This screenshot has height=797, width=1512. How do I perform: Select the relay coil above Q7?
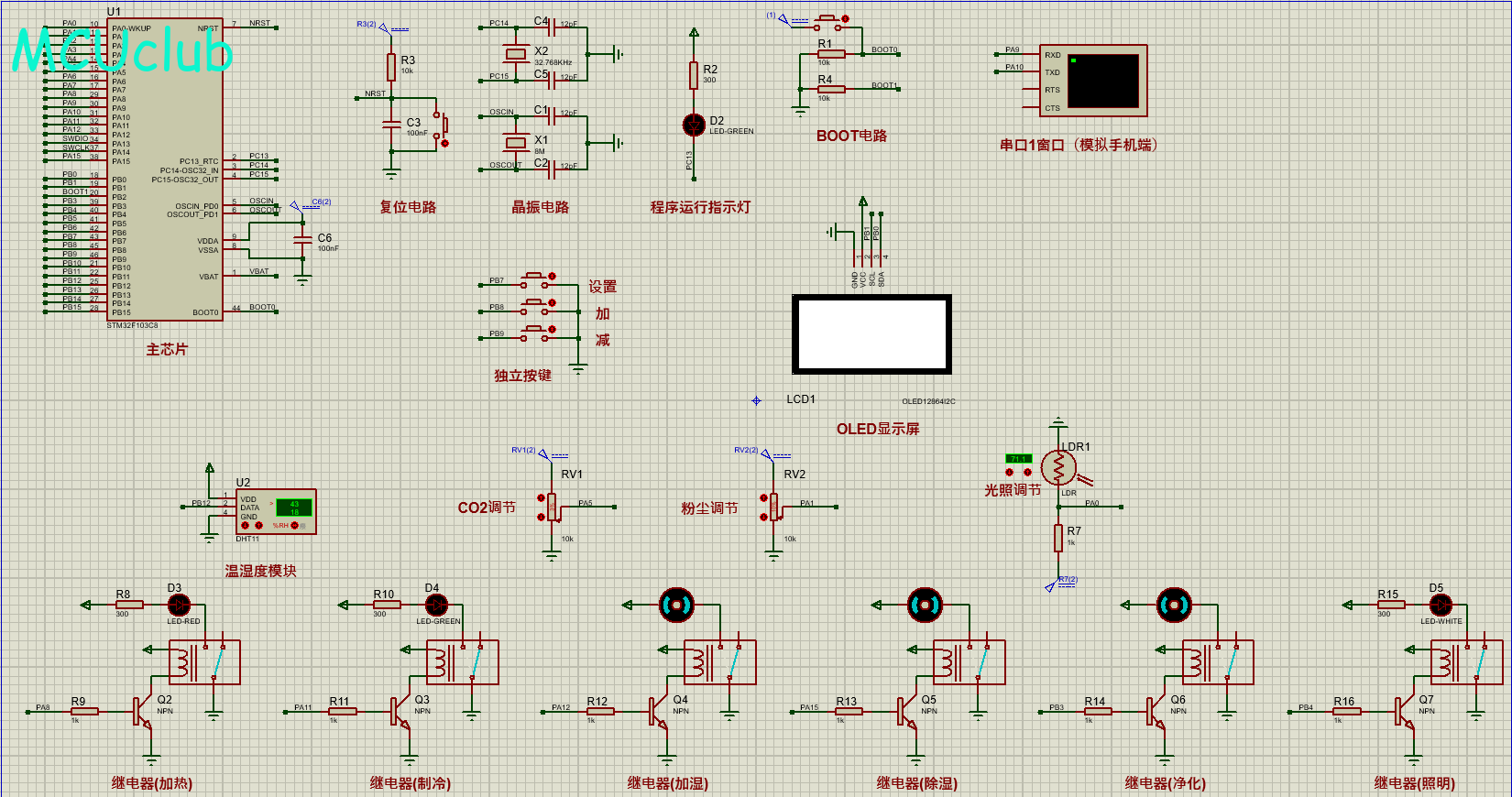[x=1467, y=662]
